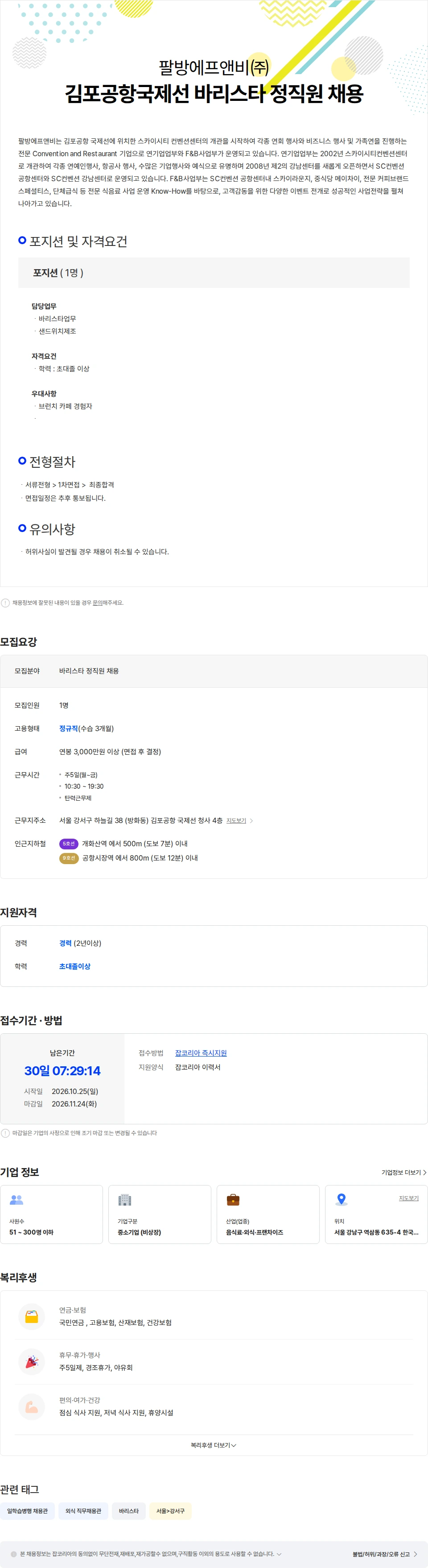Click the info icon beside 마감일은 기업의 사정으로
Viewport: 428px width, 1568px height.
[x=5, y=1133]
